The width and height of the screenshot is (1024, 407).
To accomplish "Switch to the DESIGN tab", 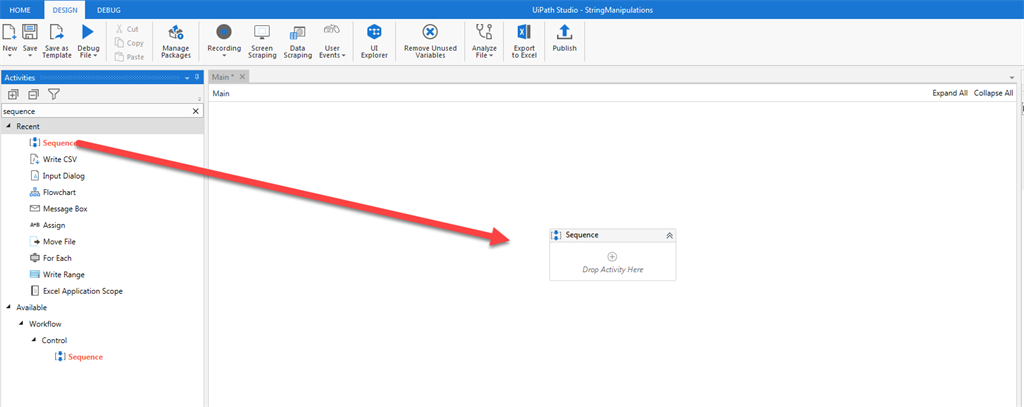I will coord(65,10).
